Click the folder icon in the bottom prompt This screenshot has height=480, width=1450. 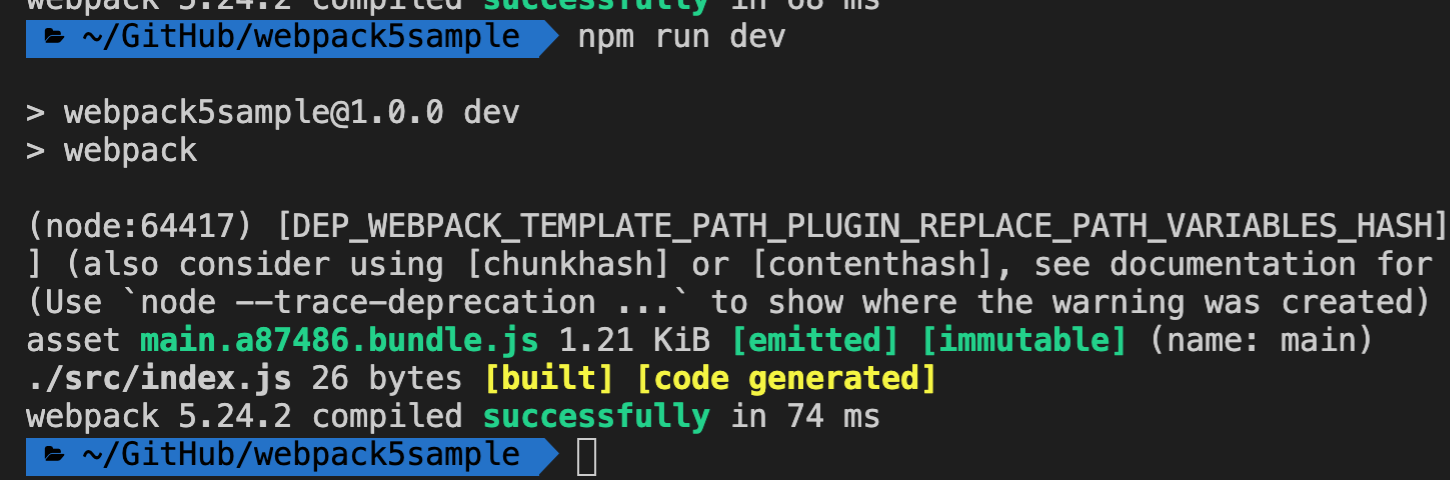54,455
